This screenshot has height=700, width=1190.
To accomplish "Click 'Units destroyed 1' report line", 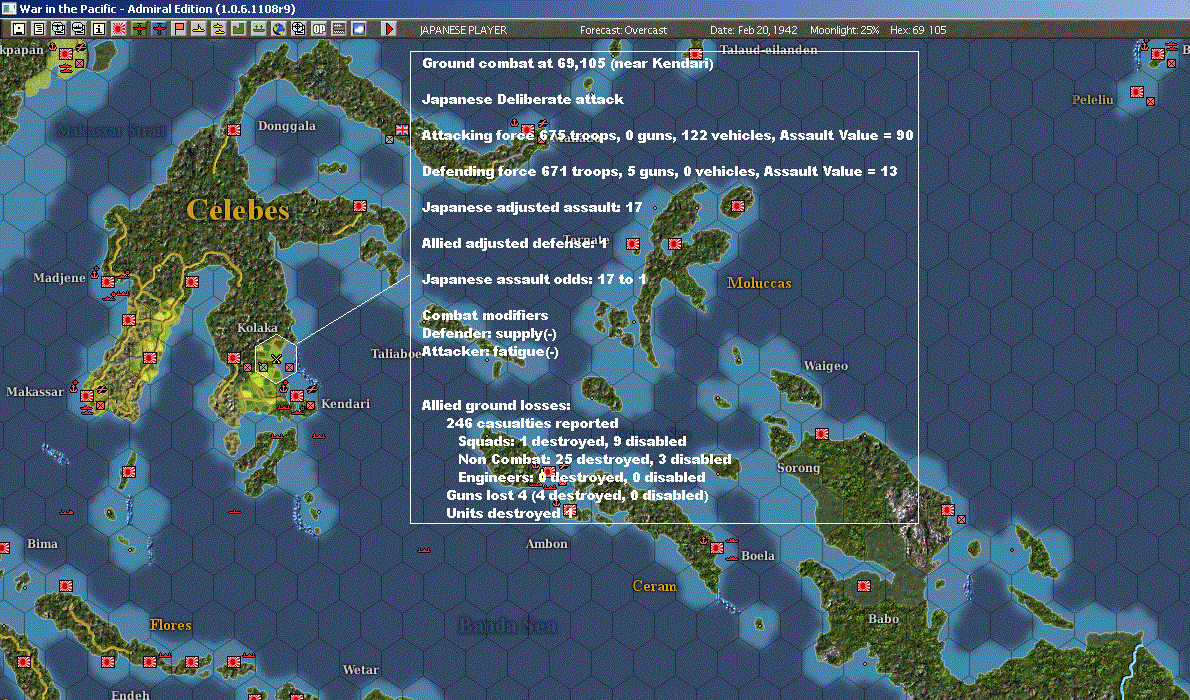I will (x=508, y=513).
